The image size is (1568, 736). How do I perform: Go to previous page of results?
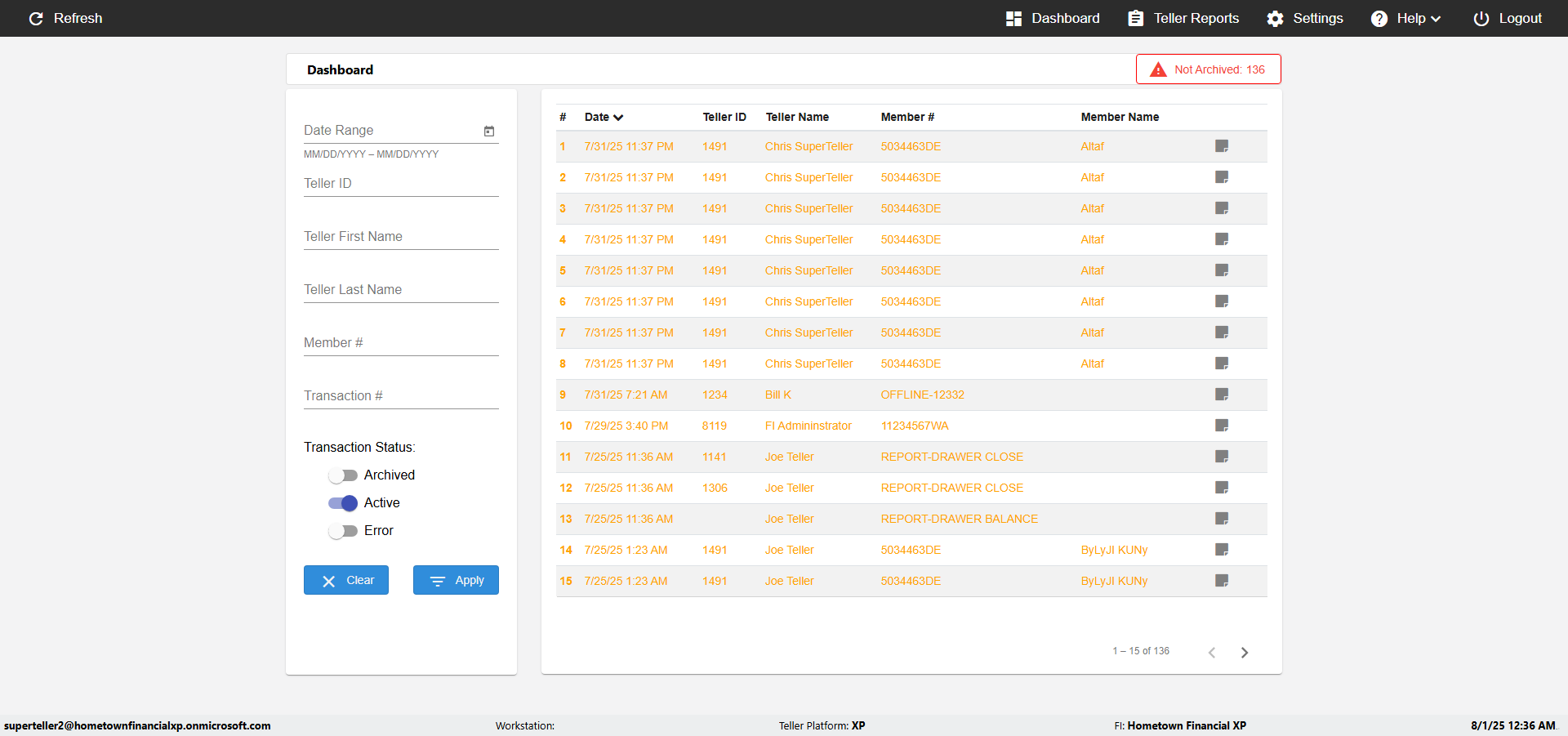(x=1212, y=652)
